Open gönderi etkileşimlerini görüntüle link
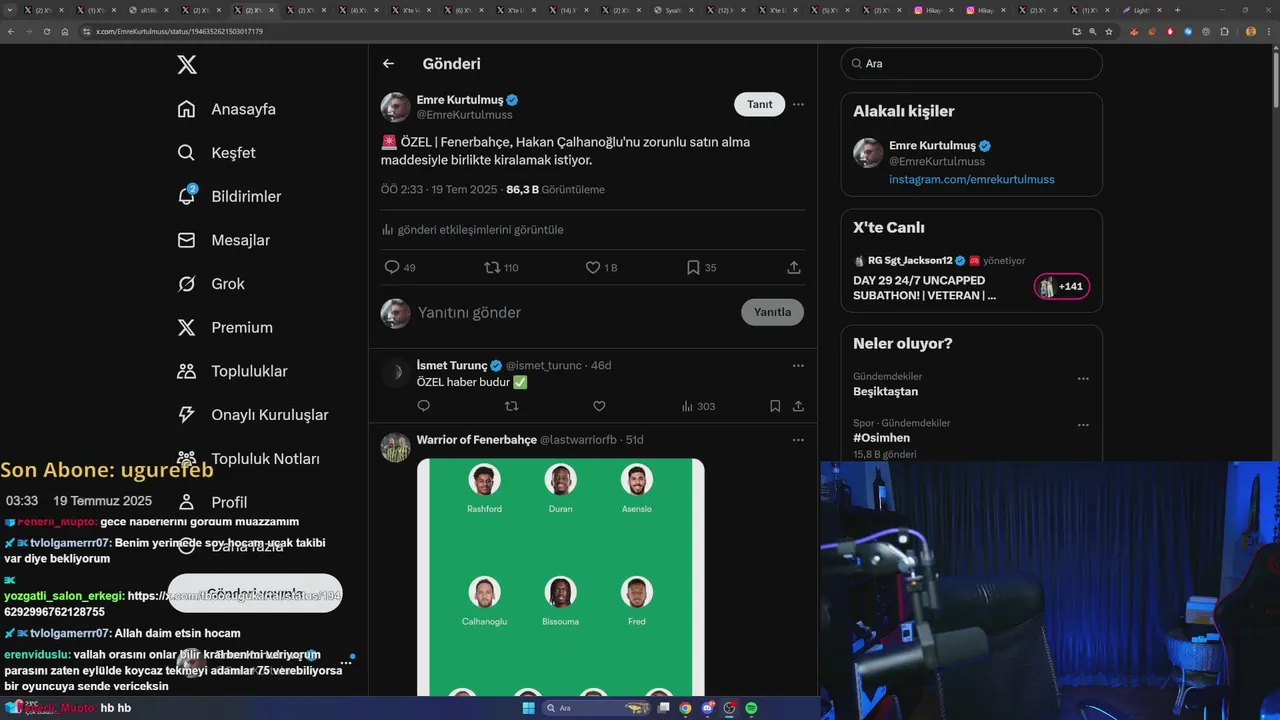The image size is (1280, 720). point(473,230)
